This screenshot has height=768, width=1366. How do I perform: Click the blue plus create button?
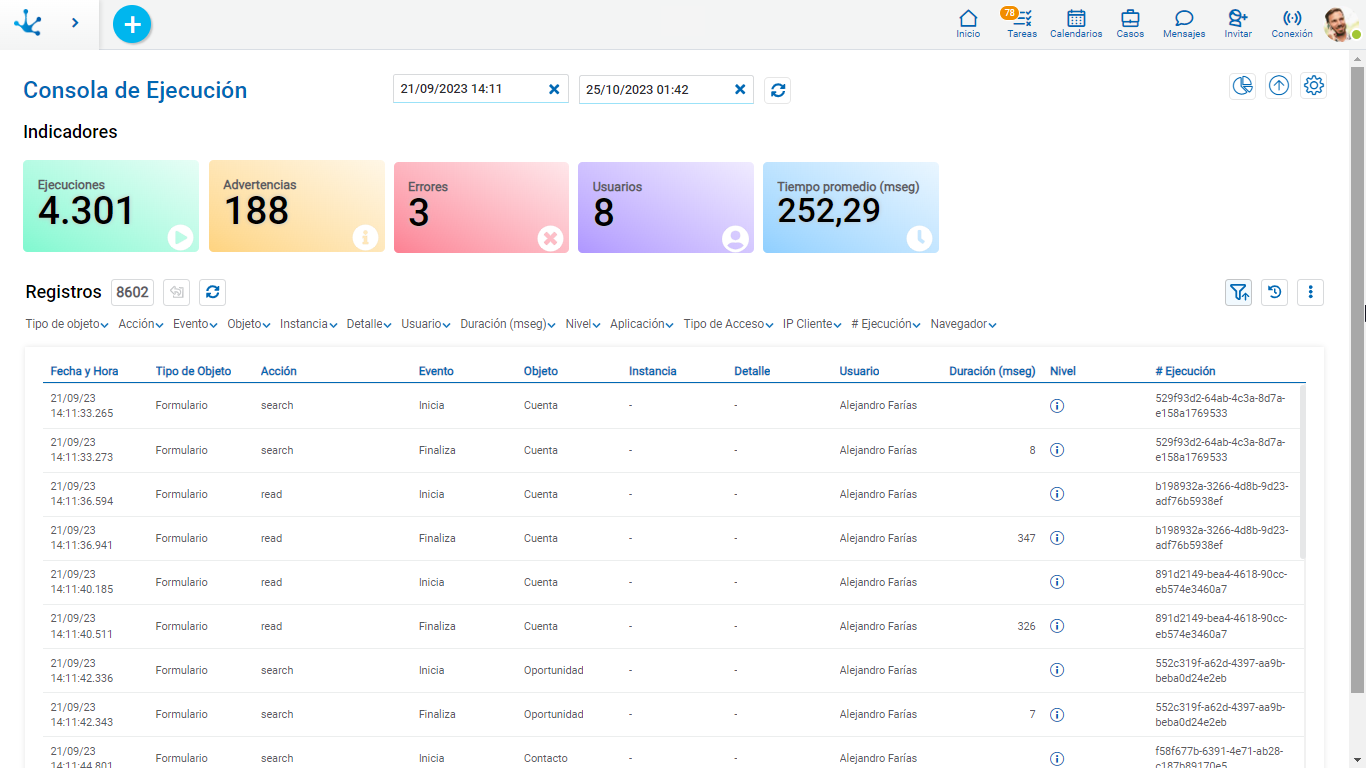pos(132,23)
